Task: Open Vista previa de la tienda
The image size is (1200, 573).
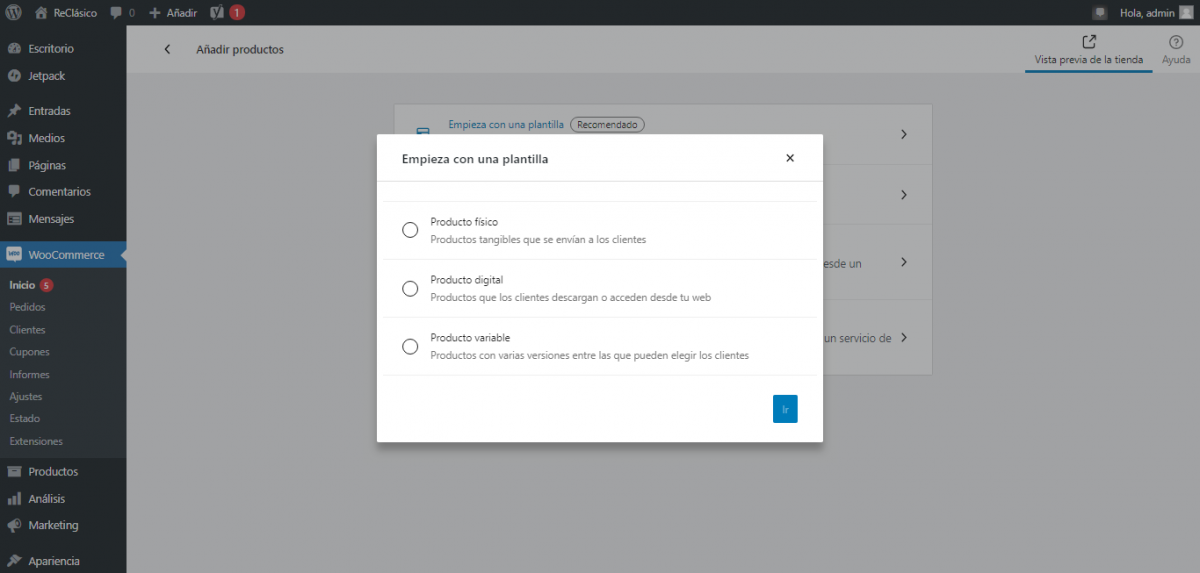Action: tap(1088, 50)
